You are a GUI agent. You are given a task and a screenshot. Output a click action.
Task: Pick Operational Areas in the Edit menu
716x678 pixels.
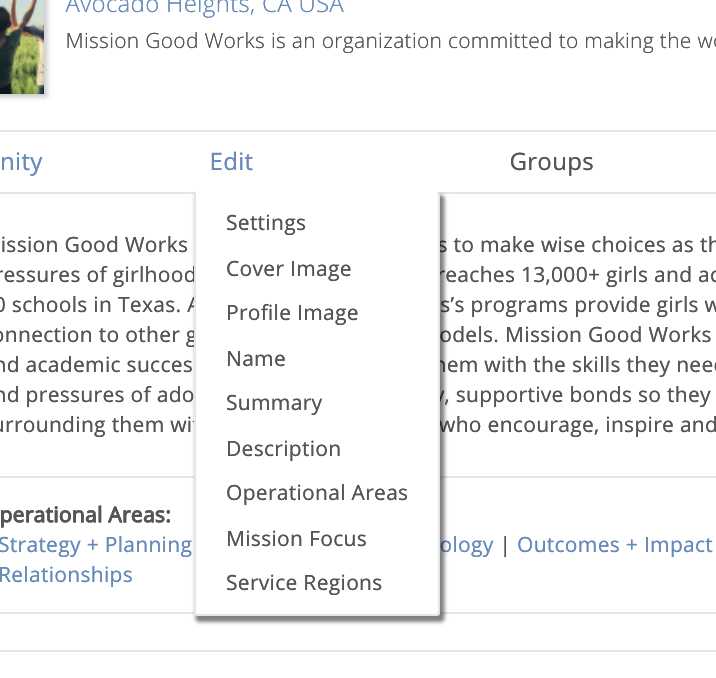point(317,493)
